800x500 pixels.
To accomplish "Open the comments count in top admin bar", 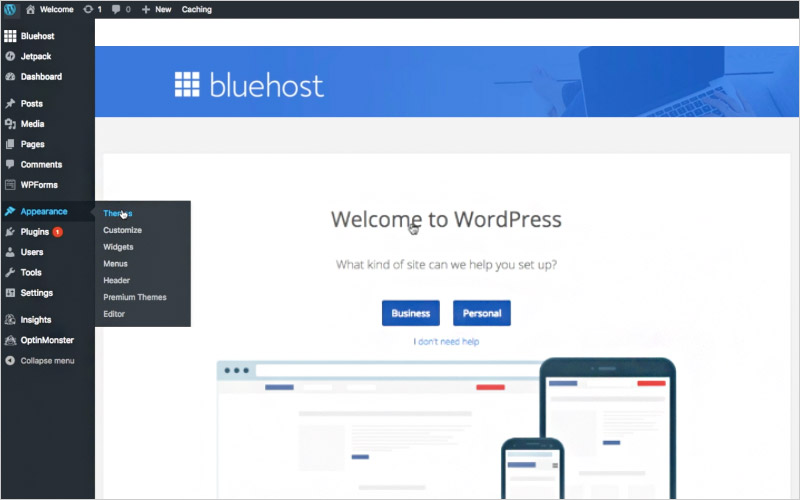I will 121,9.
